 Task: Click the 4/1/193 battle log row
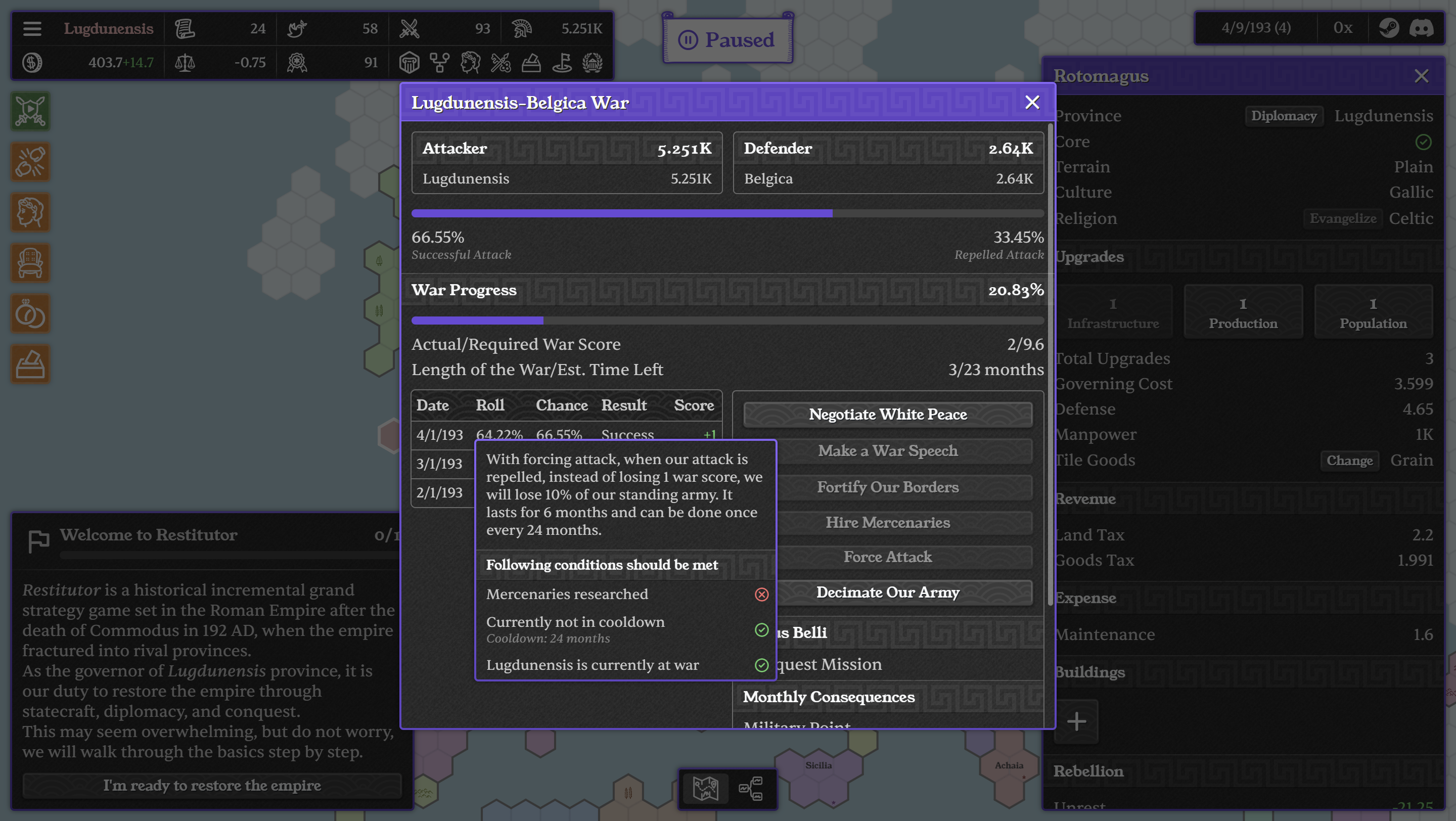[x=566, y=435]
